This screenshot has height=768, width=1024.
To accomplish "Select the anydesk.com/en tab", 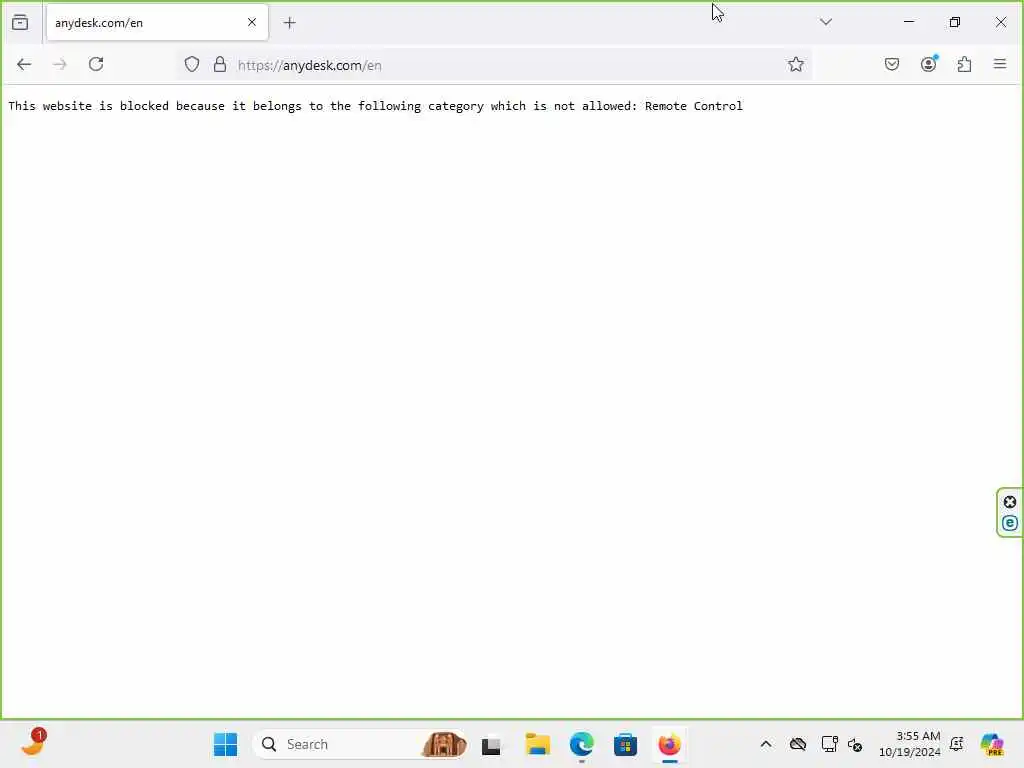I will pos(157,22).
